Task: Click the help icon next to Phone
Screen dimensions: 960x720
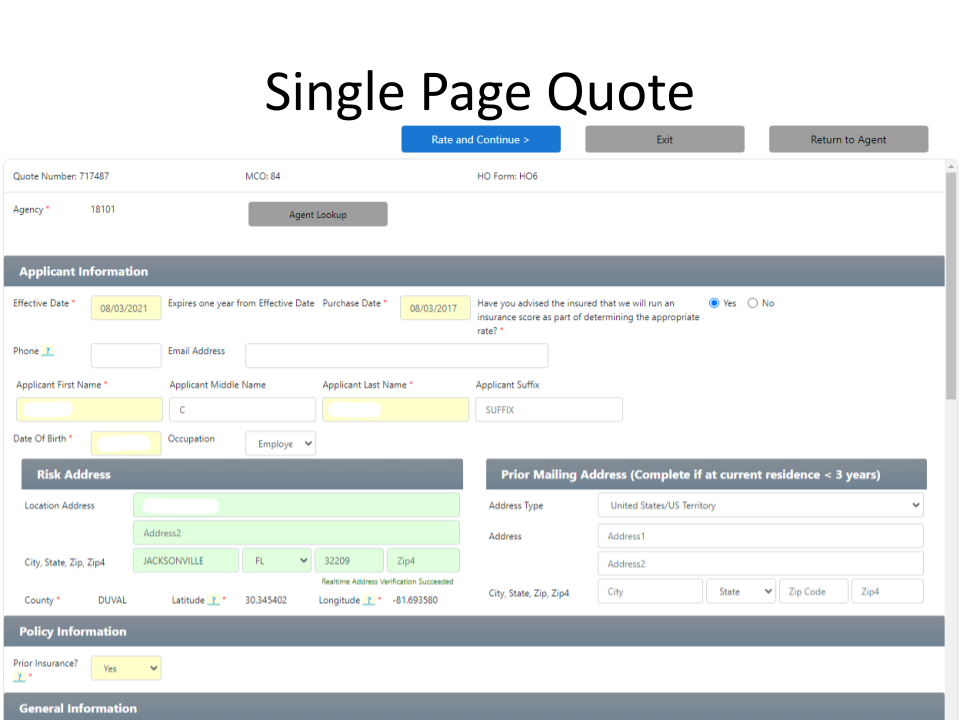Action: tap(48, 352)
